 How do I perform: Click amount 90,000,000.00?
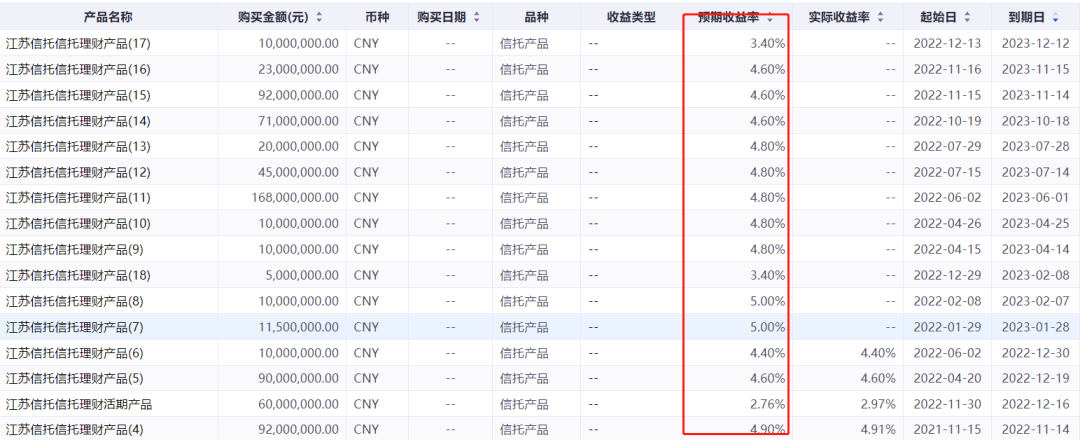coord(299,378)
